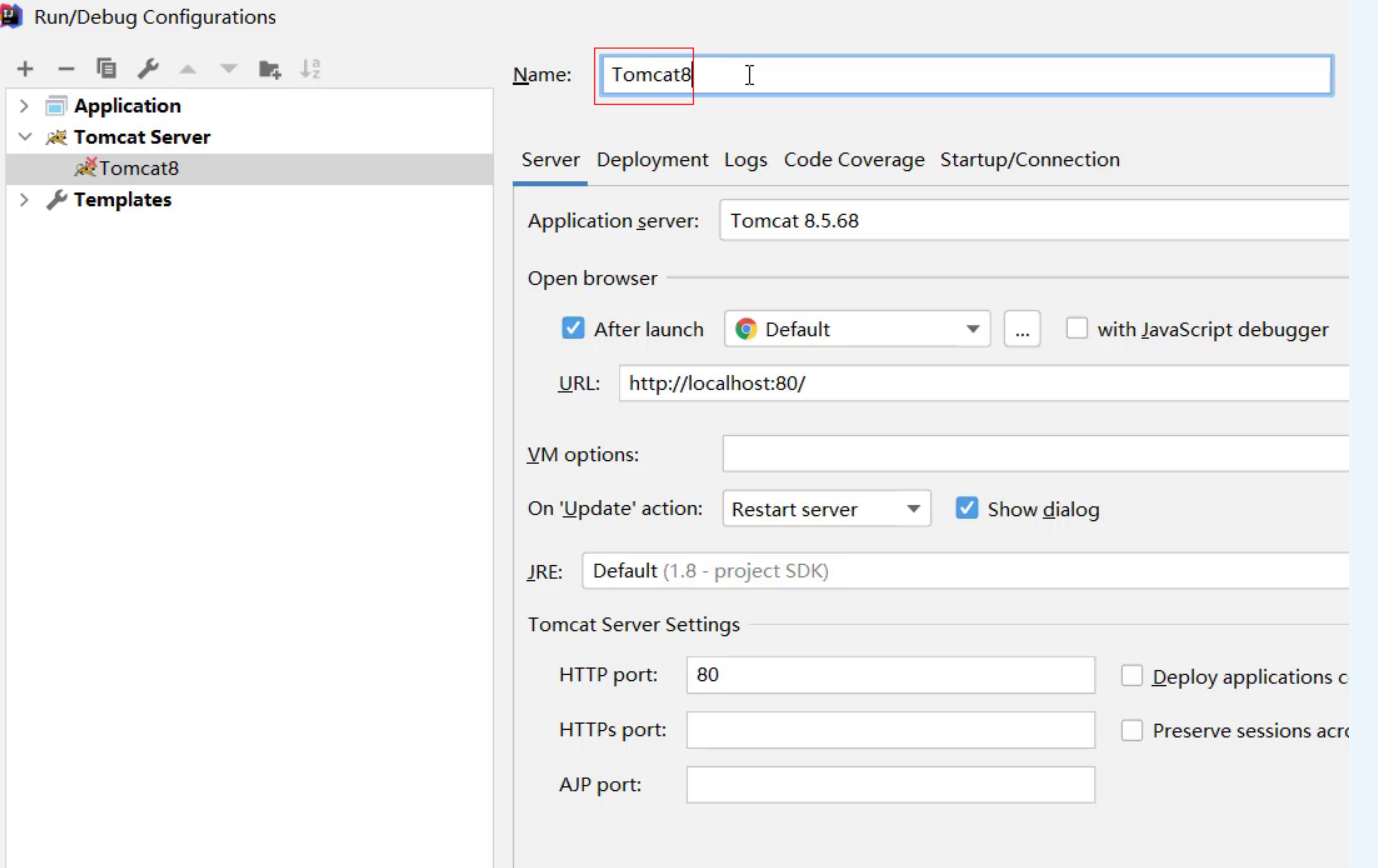Viewport: 1378px width, 868px height.
Task: Select the Tomcat8 configuration in tree
Action: [x=249, y=168]
